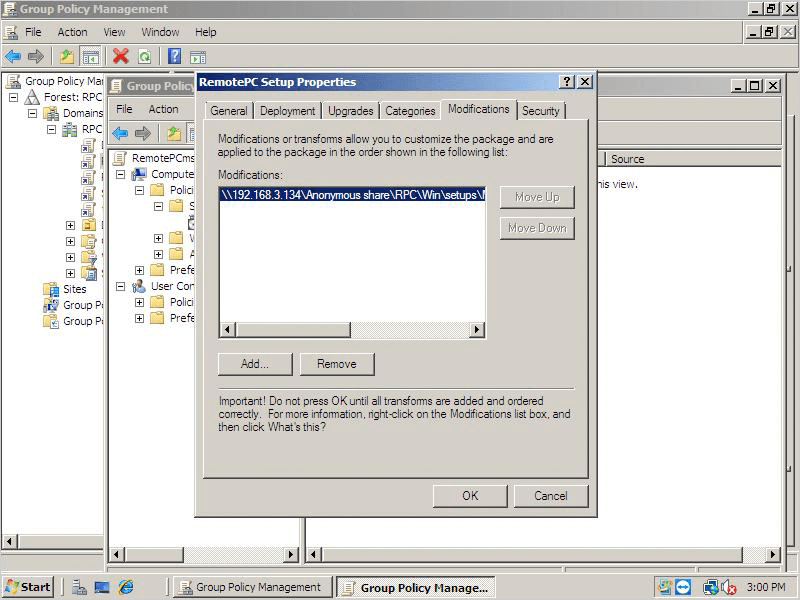Select the Sites node in the tree

74,289
